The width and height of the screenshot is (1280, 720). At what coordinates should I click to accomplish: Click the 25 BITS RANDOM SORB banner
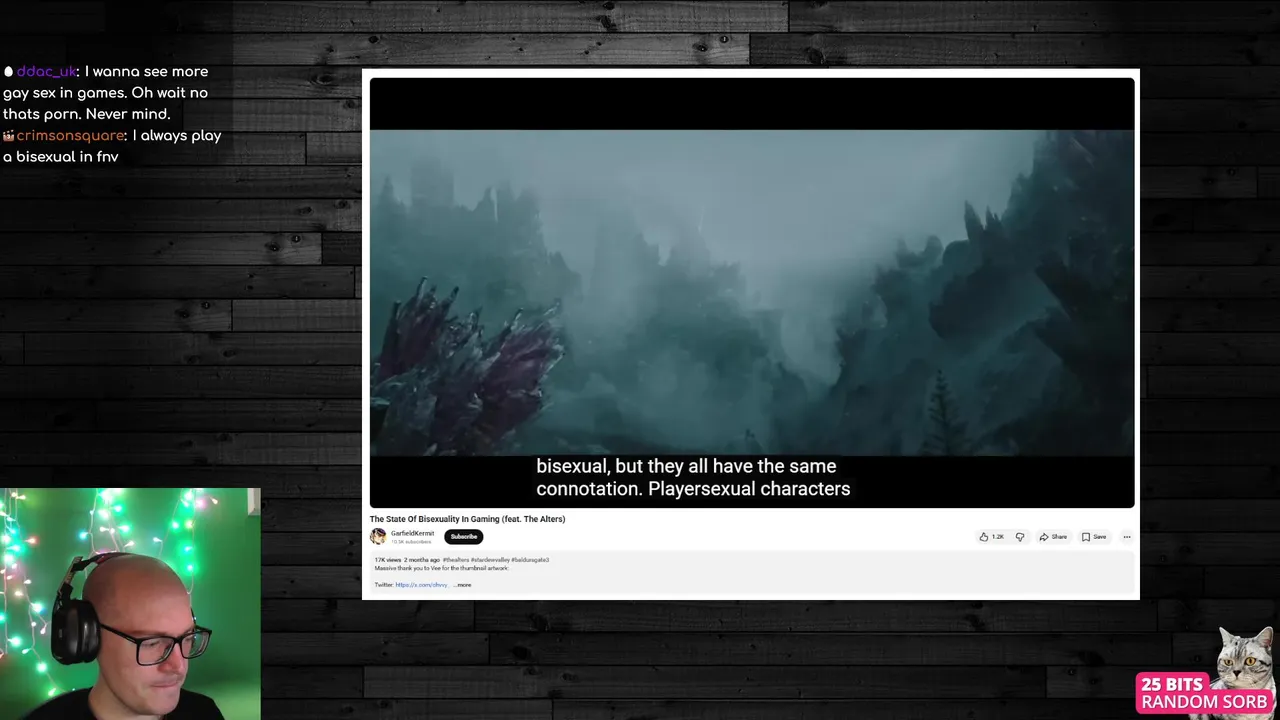coord(1204,693)
